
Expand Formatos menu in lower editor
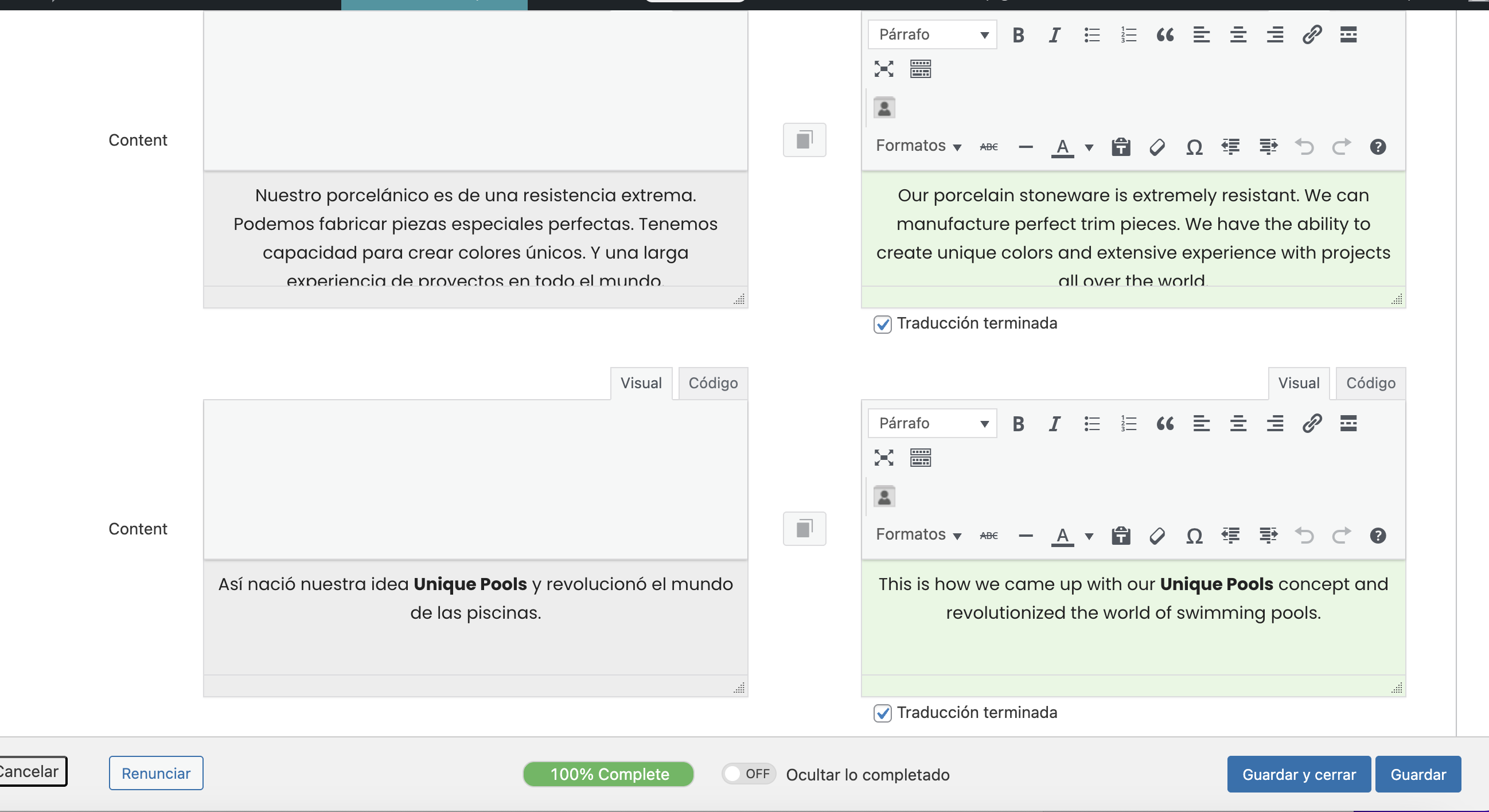click(918, 534)
